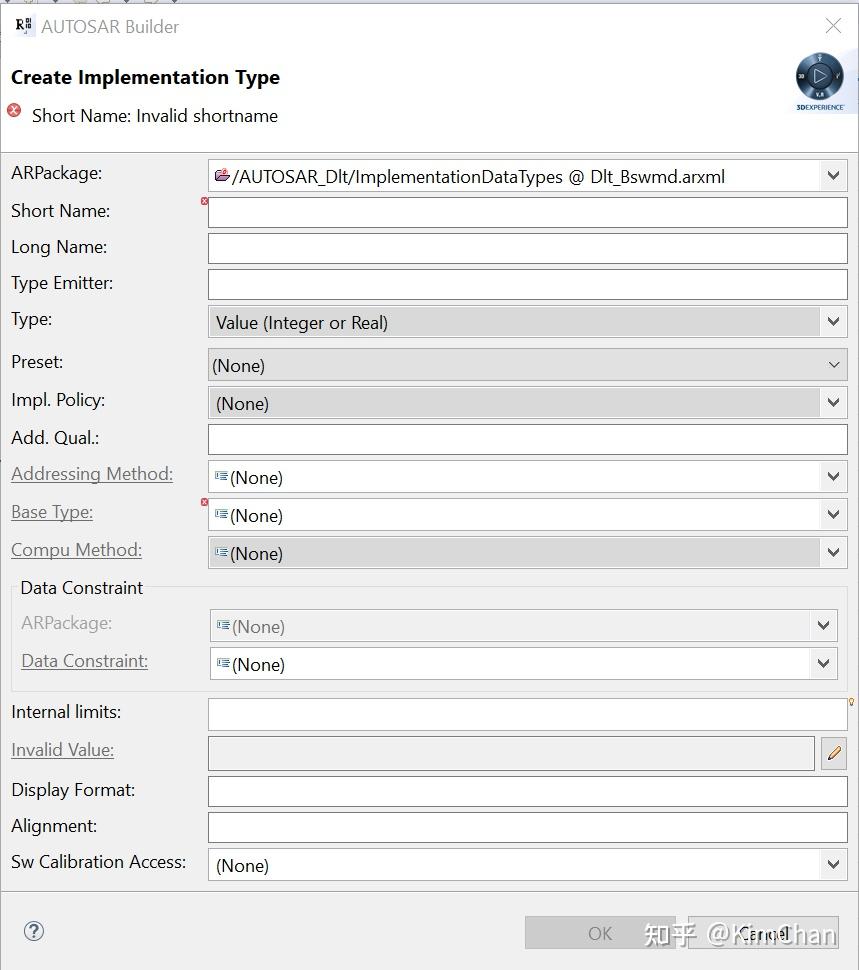This screenshot has width=859, height=970.
Task: Click the red error icon beside Short Name message
Action: tap(15, 111)
